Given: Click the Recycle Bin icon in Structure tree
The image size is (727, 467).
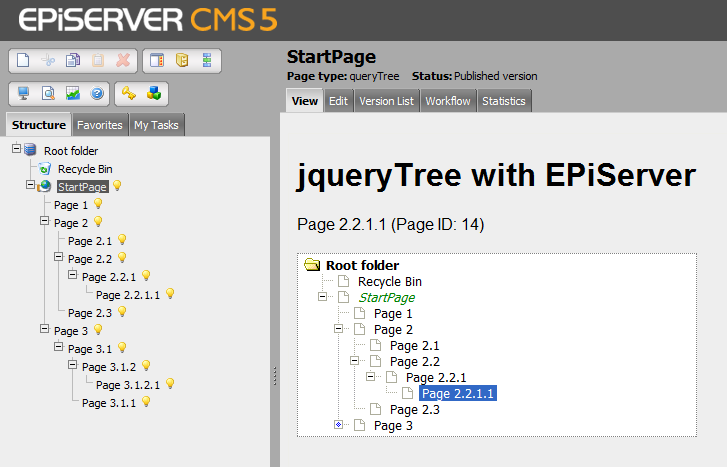Looking at the screenshot, I should pos(44,169).
